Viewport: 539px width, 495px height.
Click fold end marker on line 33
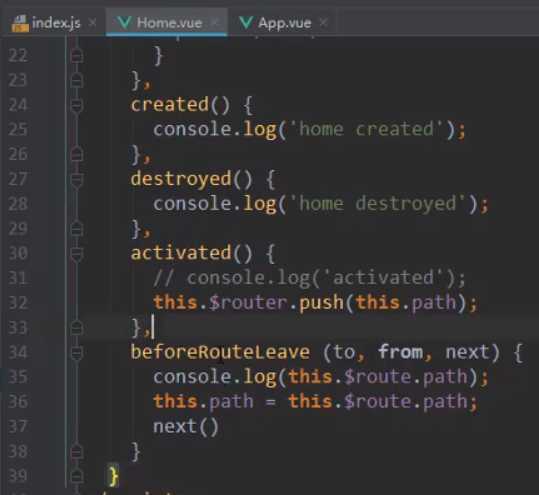77,328
